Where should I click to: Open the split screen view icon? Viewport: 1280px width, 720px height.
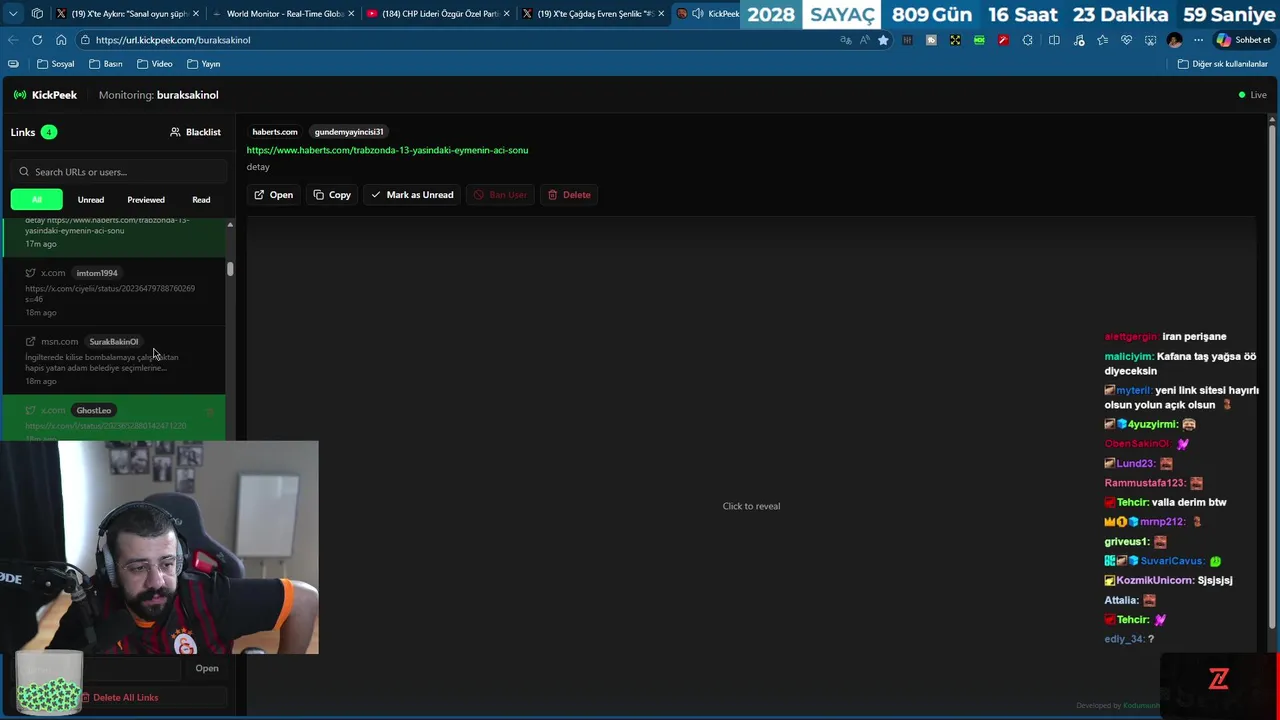[1054, 40]
